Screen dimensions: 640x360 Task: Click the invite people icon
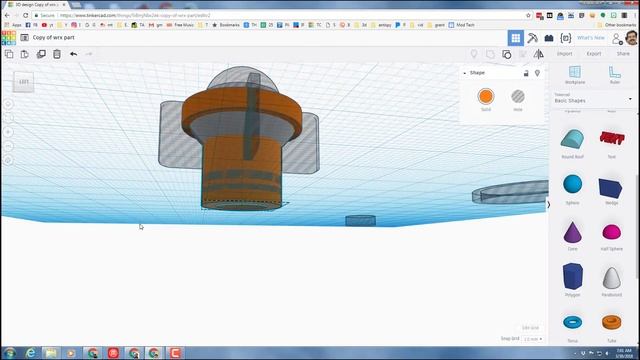pos(617,38)
